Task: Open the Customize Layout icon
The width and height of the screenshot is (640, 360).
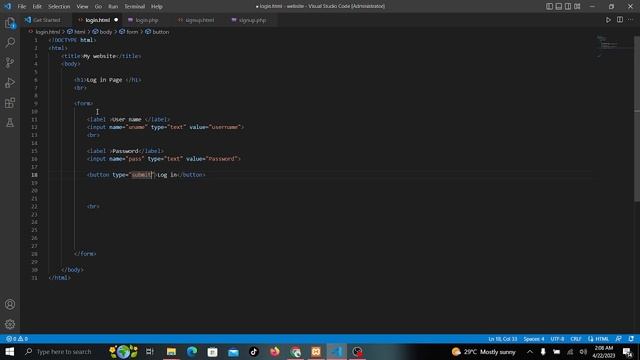Action: (x=577, y=6)
